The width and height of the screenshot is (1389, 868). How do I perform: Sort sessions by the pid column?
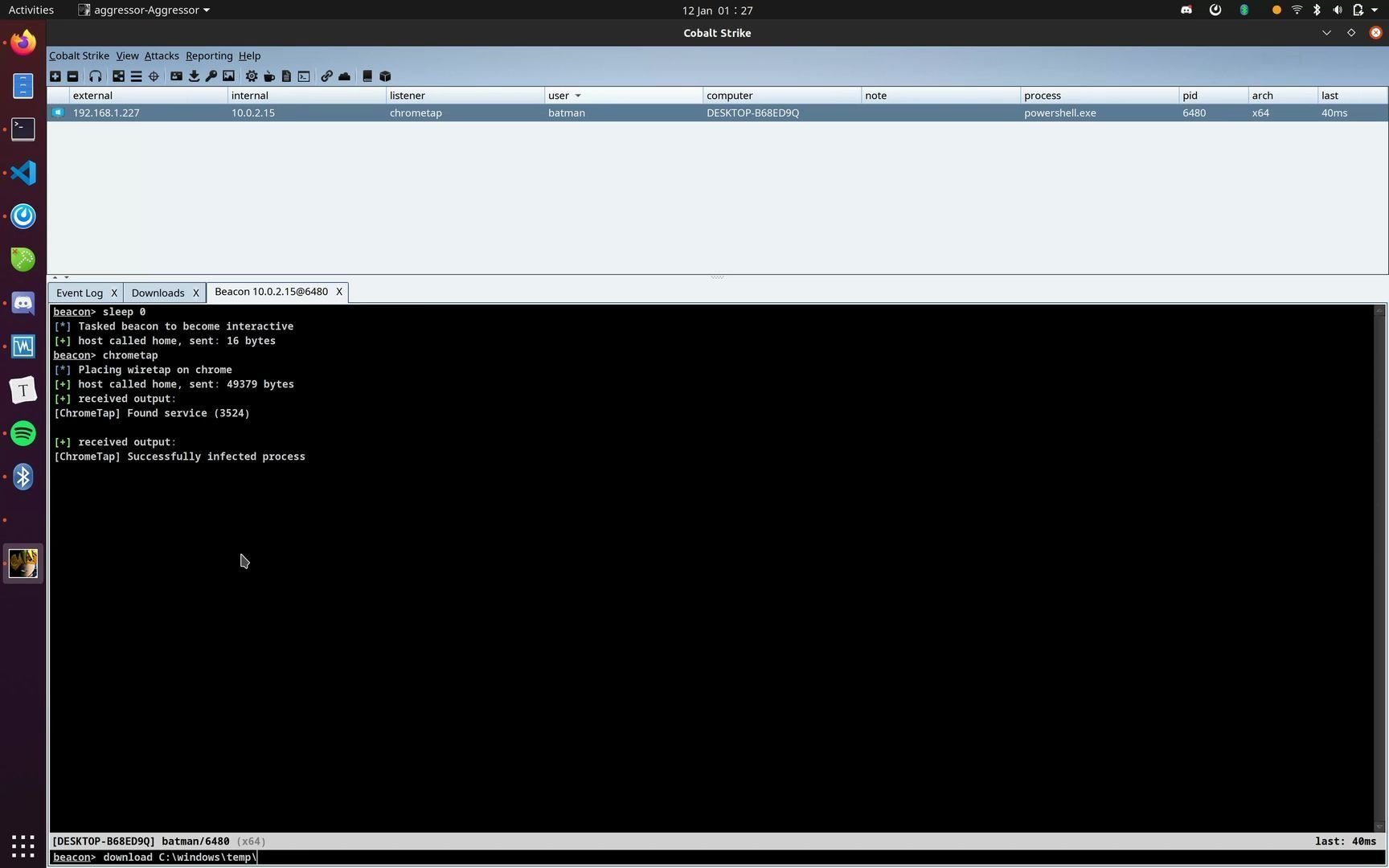[1213, 95]
